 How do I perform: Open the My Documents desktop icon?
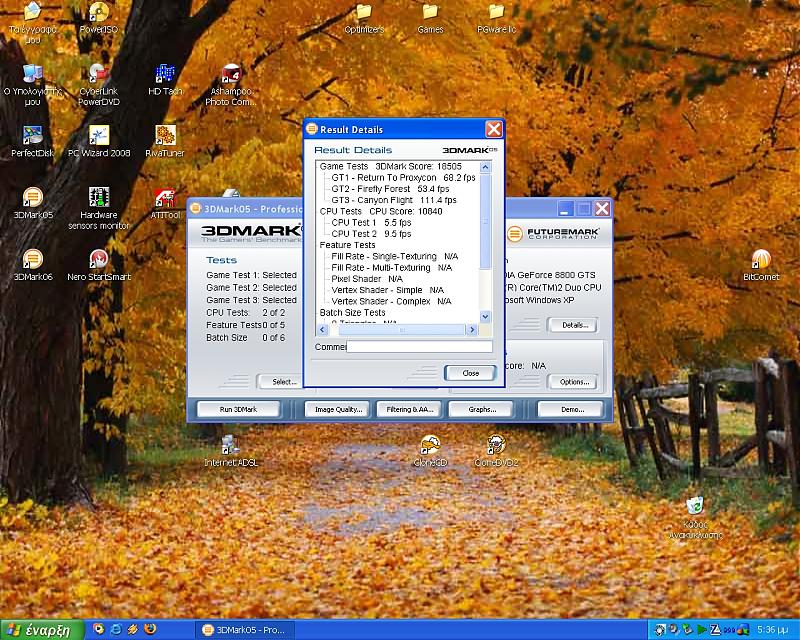coord(32,22)
